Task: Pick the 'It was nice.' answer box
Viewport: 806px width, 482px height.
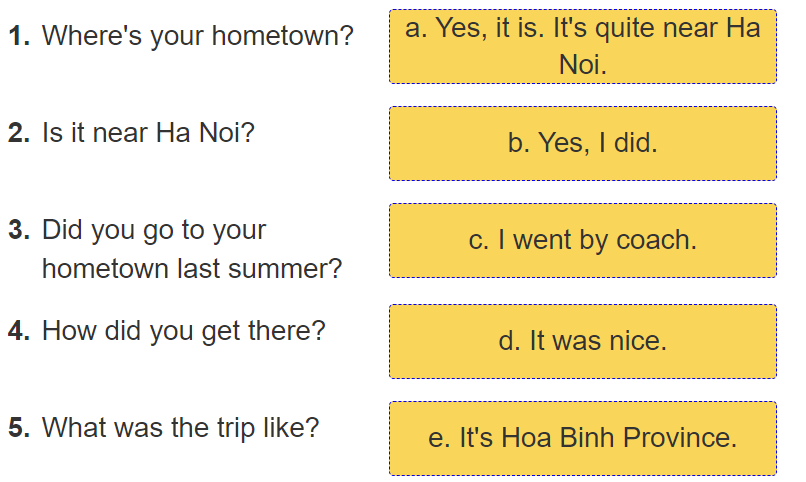Action: pyautogui.click(x=582, y=341)
